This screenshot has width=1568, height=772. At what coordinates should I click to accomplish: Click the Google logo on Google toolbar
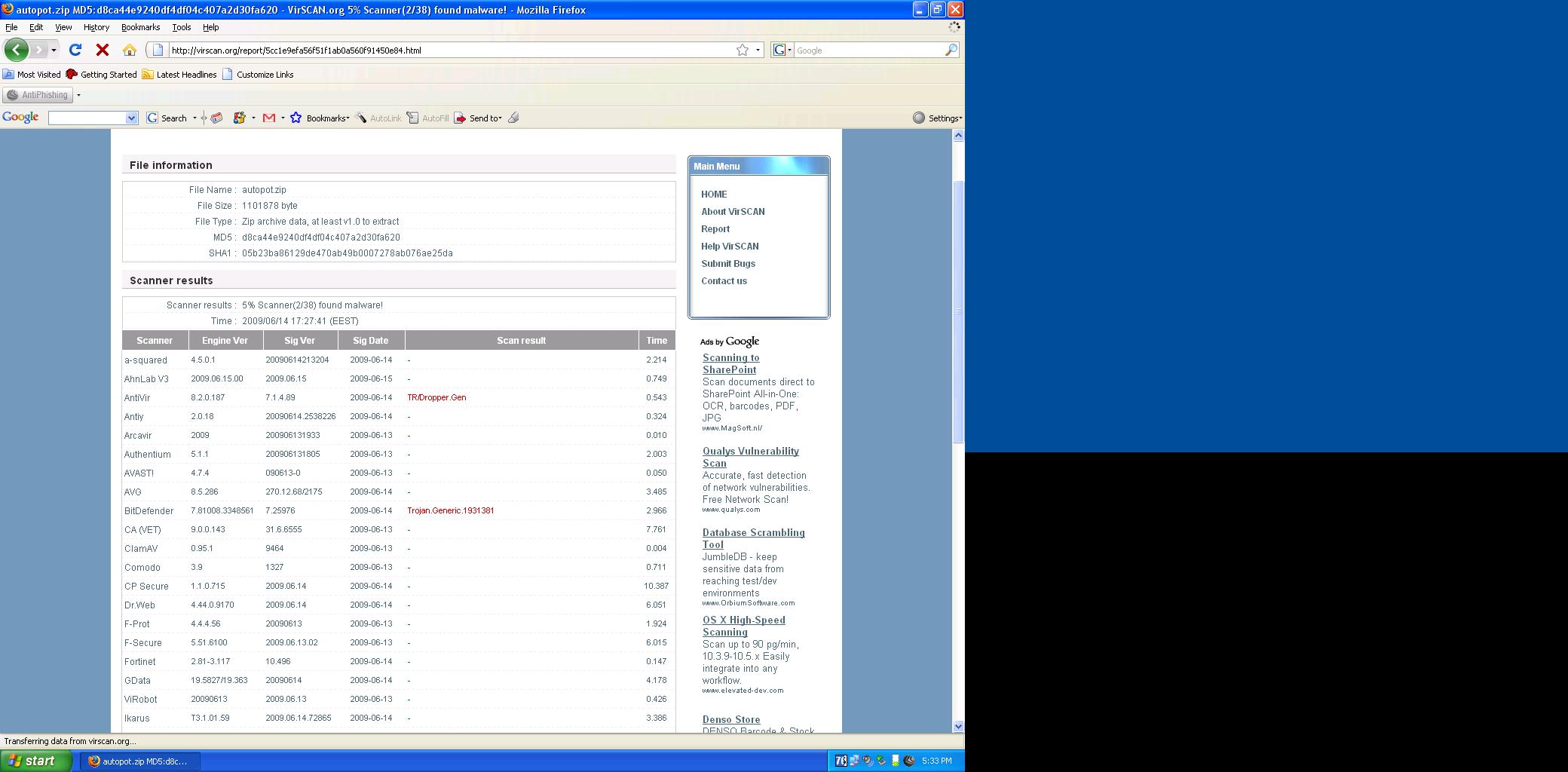click(20, 118)
